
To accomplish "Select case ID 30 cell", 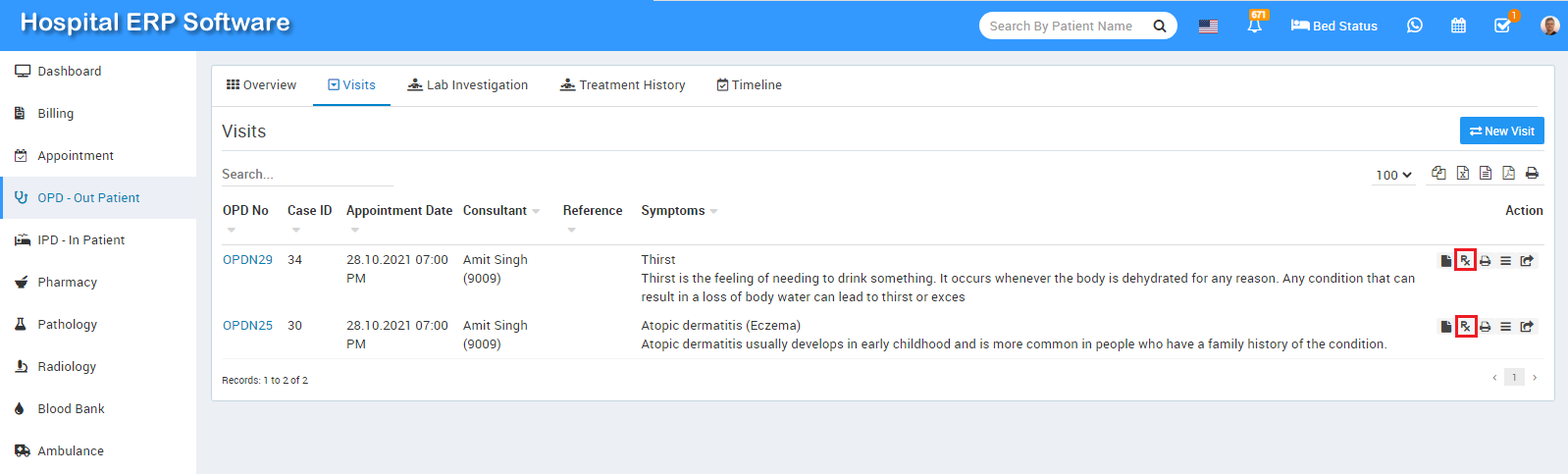I will pyautogui.click(x=294, y=326).
